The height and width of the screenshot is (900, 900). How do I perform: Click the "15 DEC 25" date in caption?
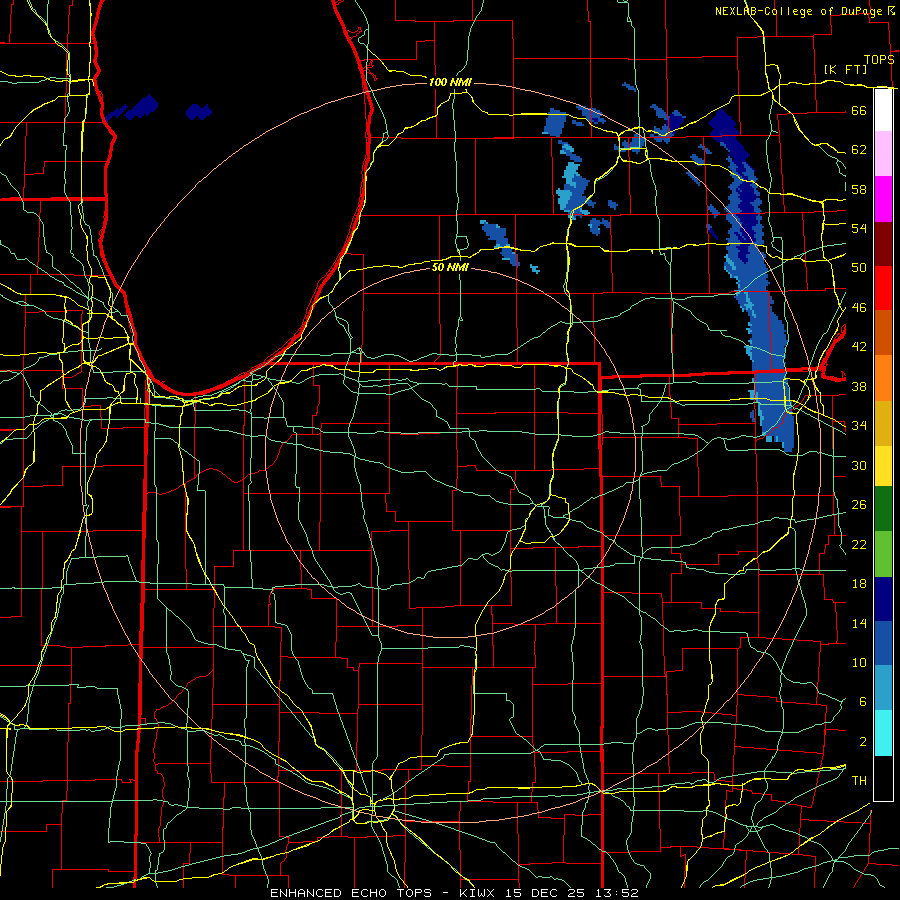(x=545, y=893)
